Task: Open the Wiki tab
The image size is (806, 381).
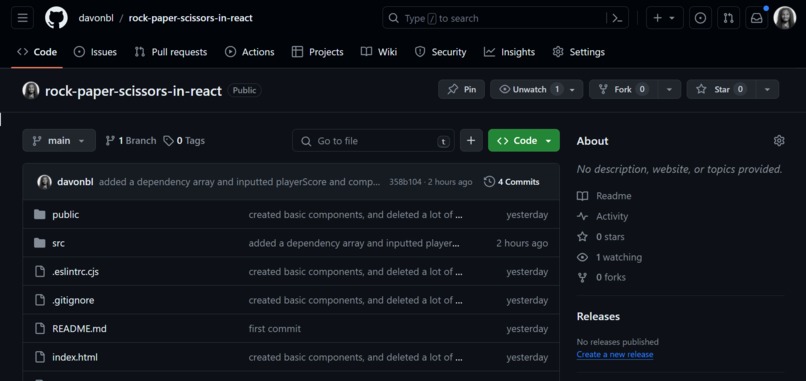Action: (x=379, y=52)
